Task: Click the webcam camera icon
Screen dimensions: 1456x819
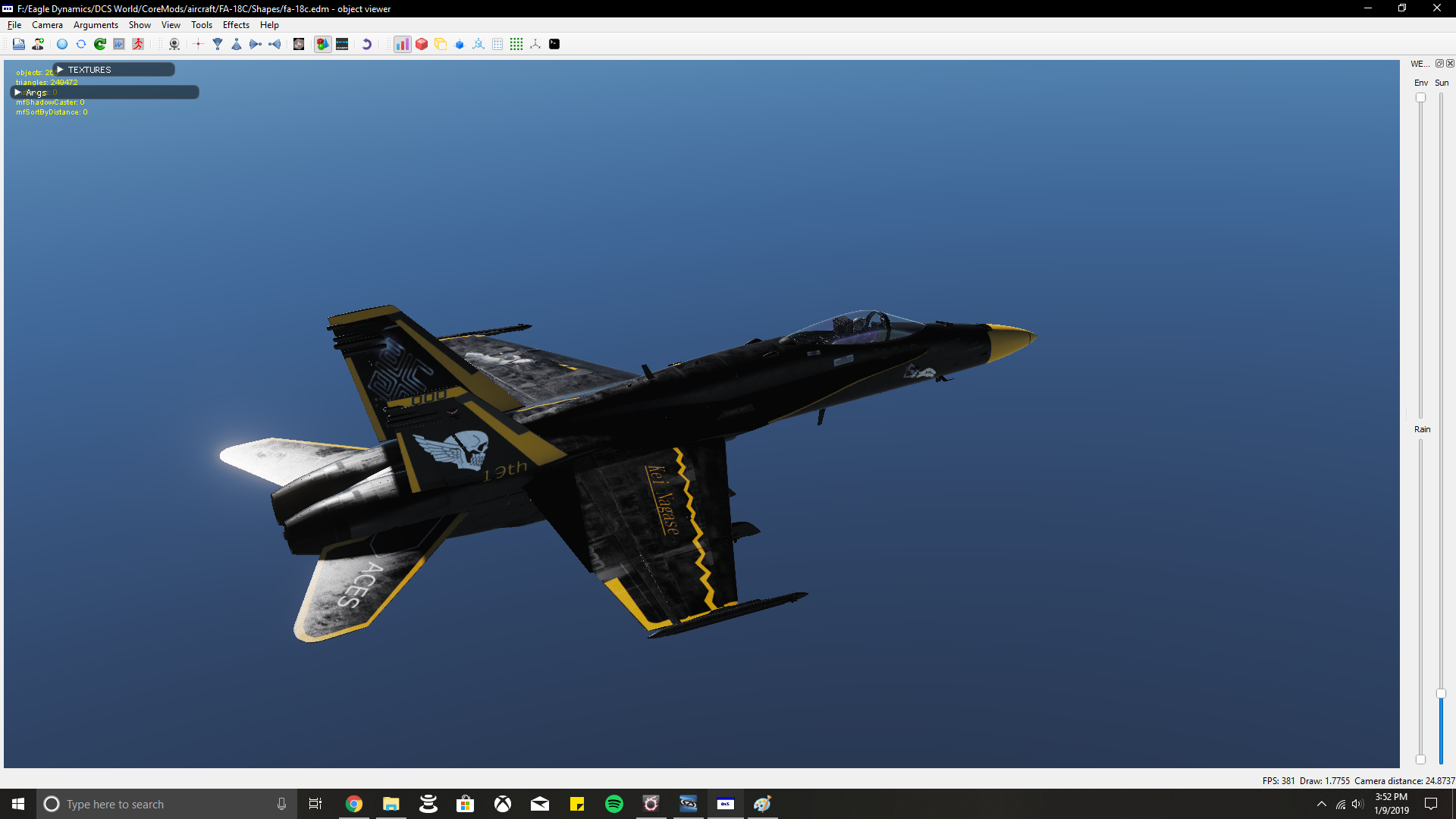Action: click(x=174, y=44)
